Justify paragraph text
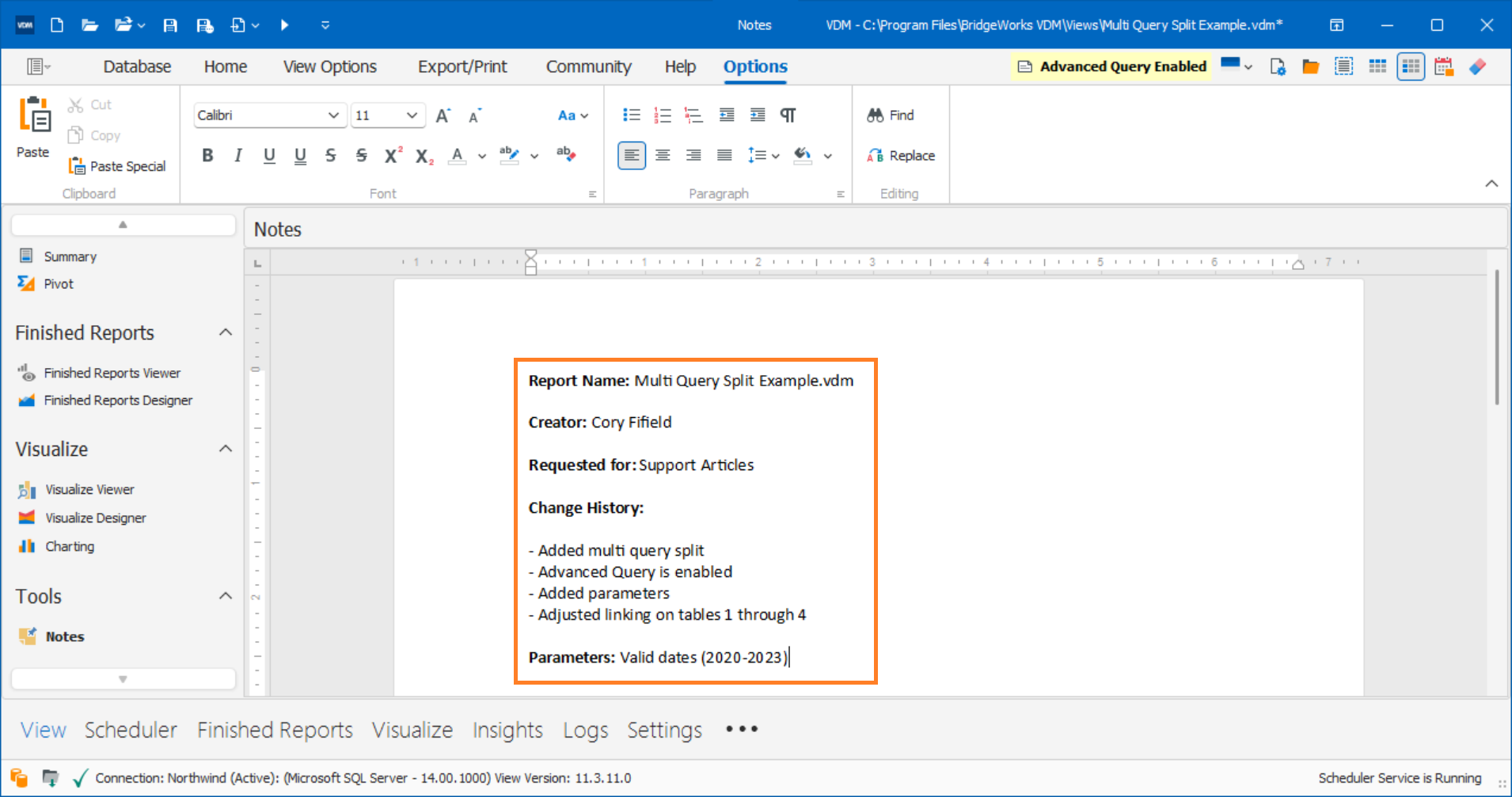1512x797 pixels. coord(724,155)
